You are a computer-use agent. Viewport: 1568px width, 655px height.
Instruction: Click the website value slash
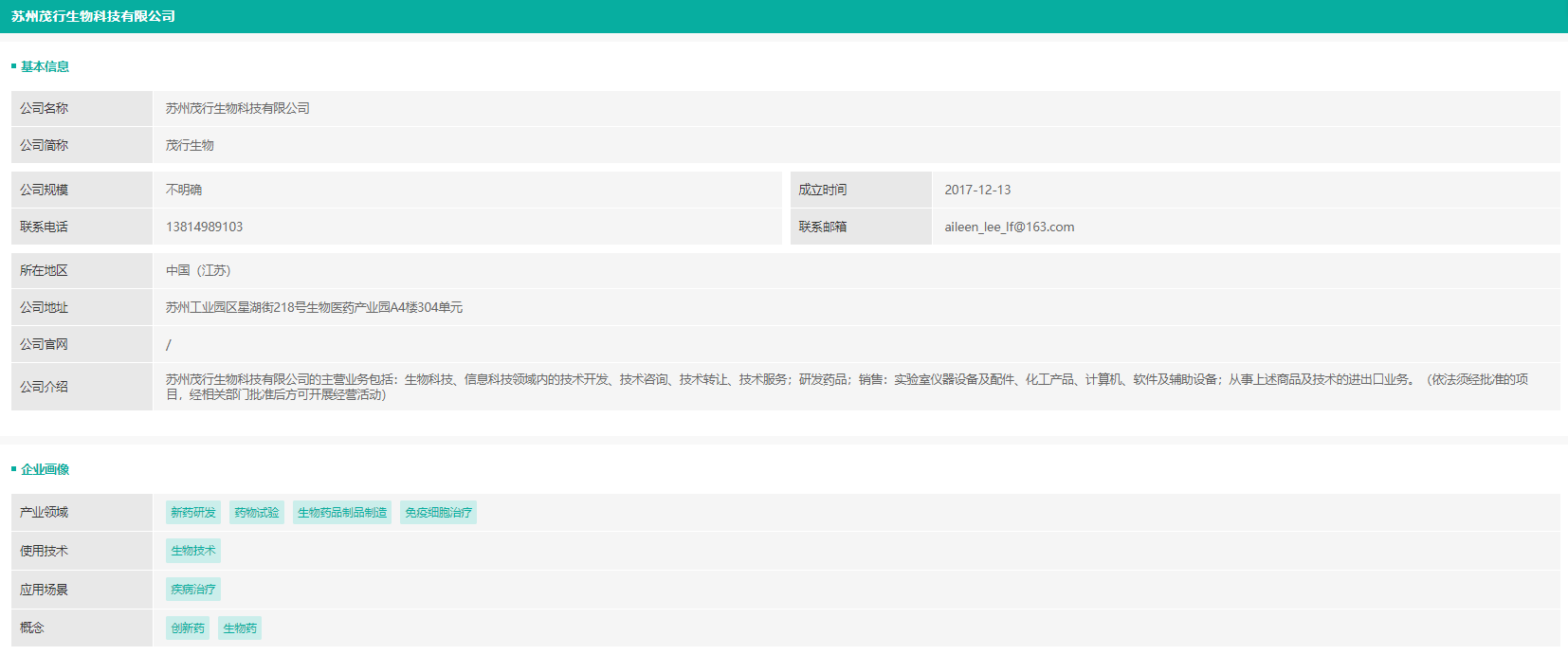click(169, 344)
